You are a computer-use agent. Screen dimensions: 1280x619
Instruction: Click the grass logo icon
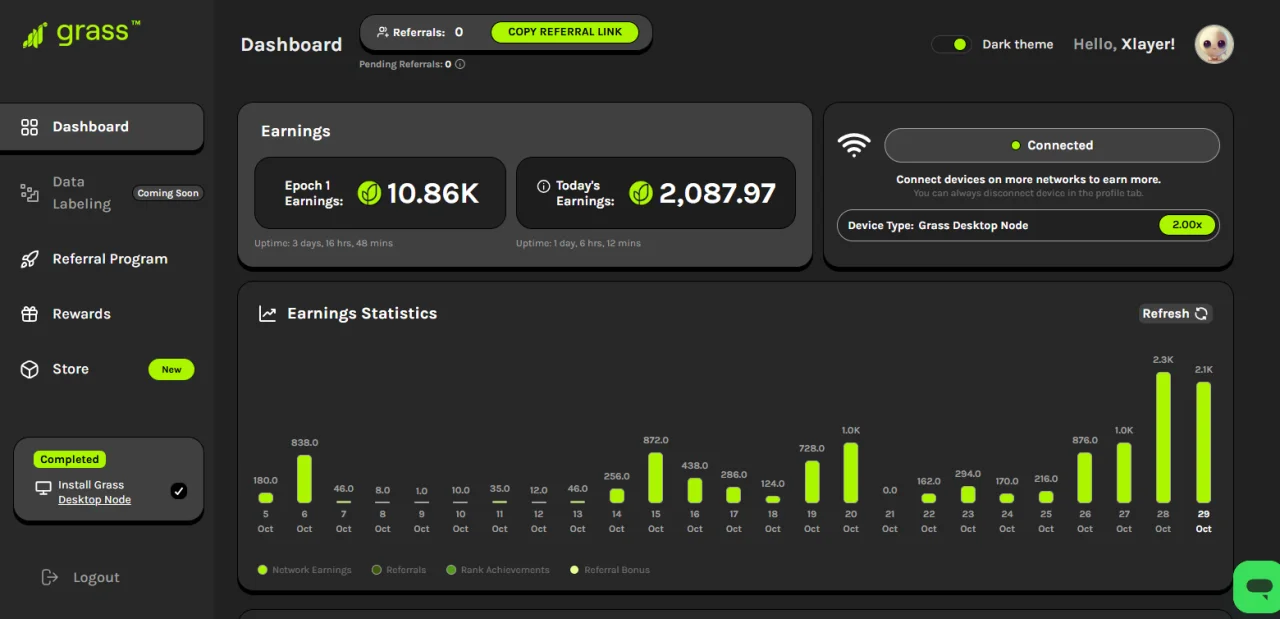pos(36,35)
